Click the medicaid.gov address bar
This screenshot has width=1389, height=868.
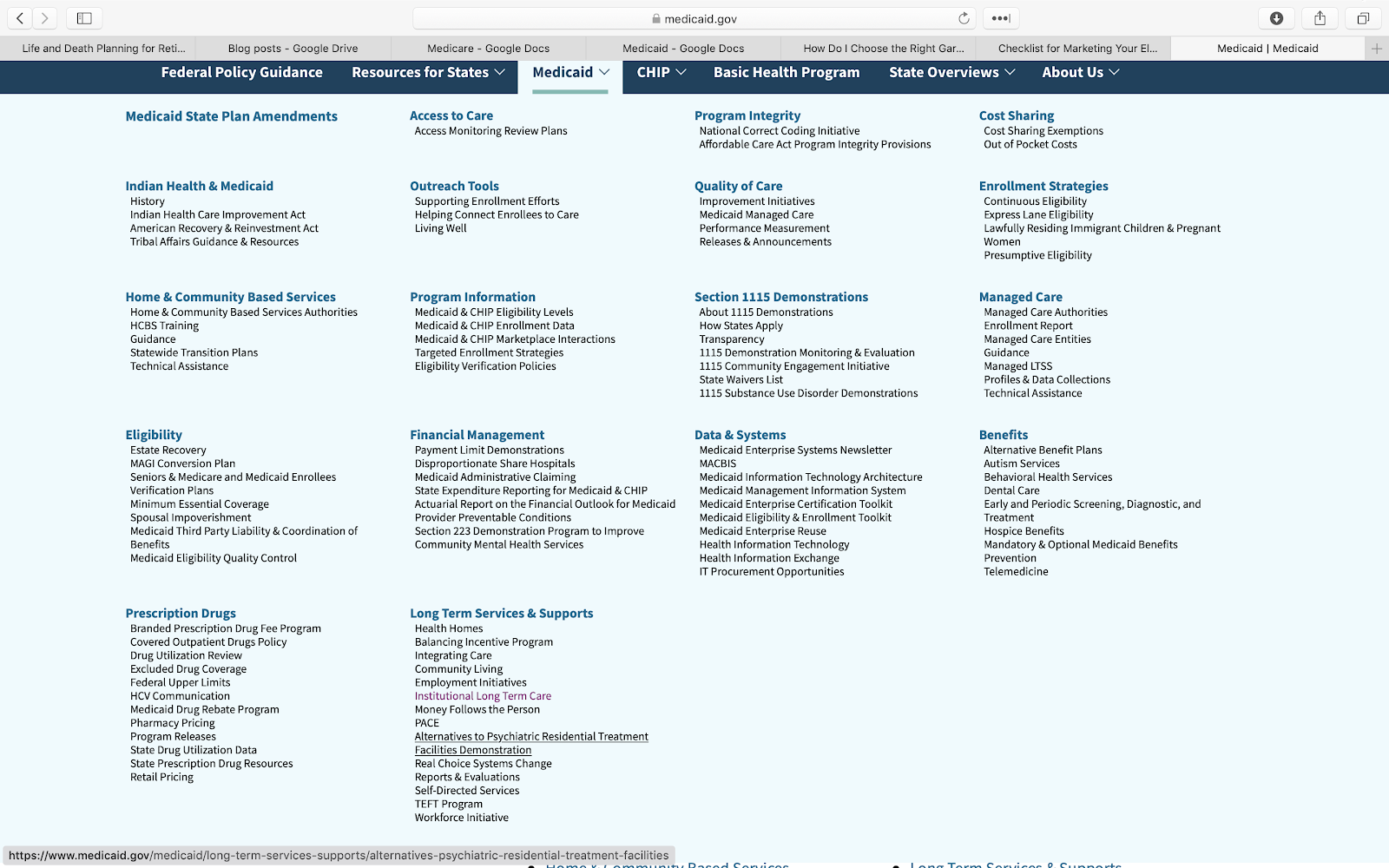pos(694,18)
